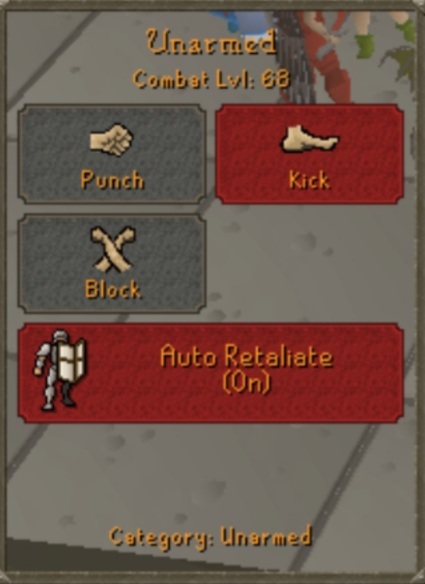The width and height of the screenshot is (425, 584).
Task: Choose the Block defensive style
Action: 112,263
